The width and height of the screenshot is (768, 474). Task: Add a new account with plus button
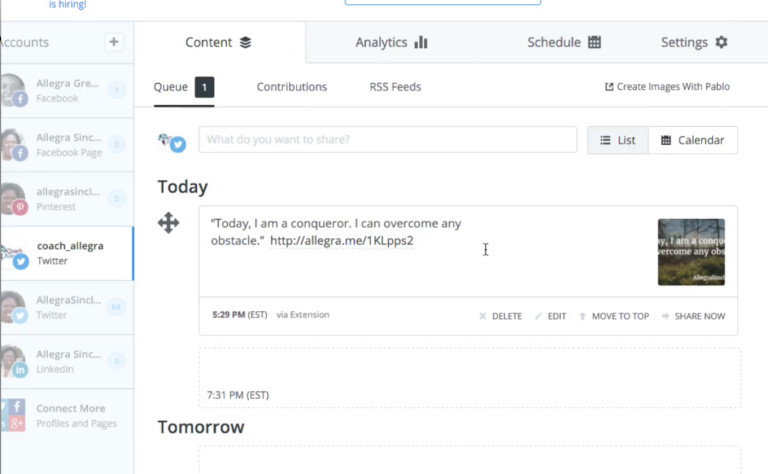114,42
